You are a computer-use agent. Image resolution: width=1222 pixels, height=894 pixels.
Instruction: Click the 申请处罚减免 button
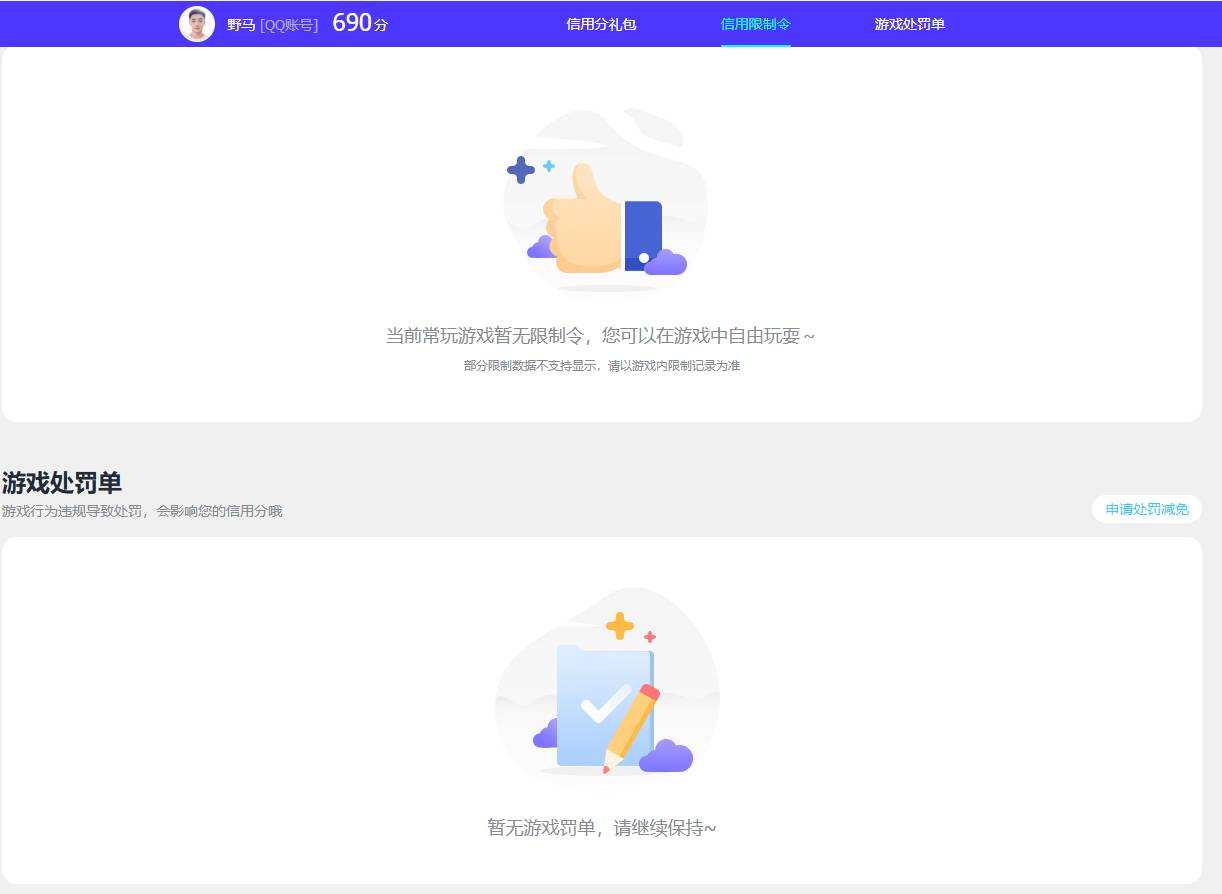pyautogui.click(x=1147, y=509)
